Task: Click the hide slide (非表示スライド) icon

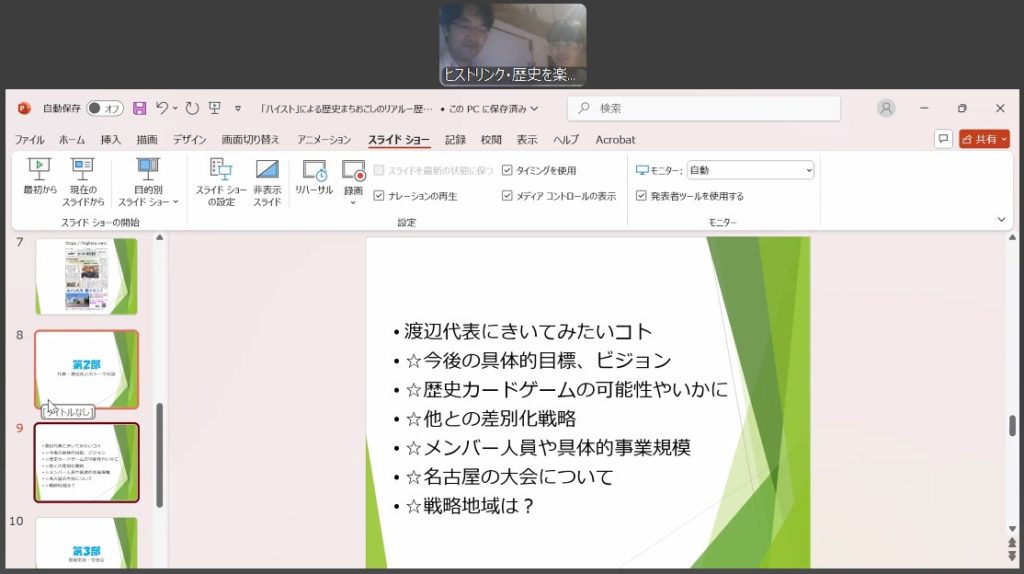Action: (267, 169)
